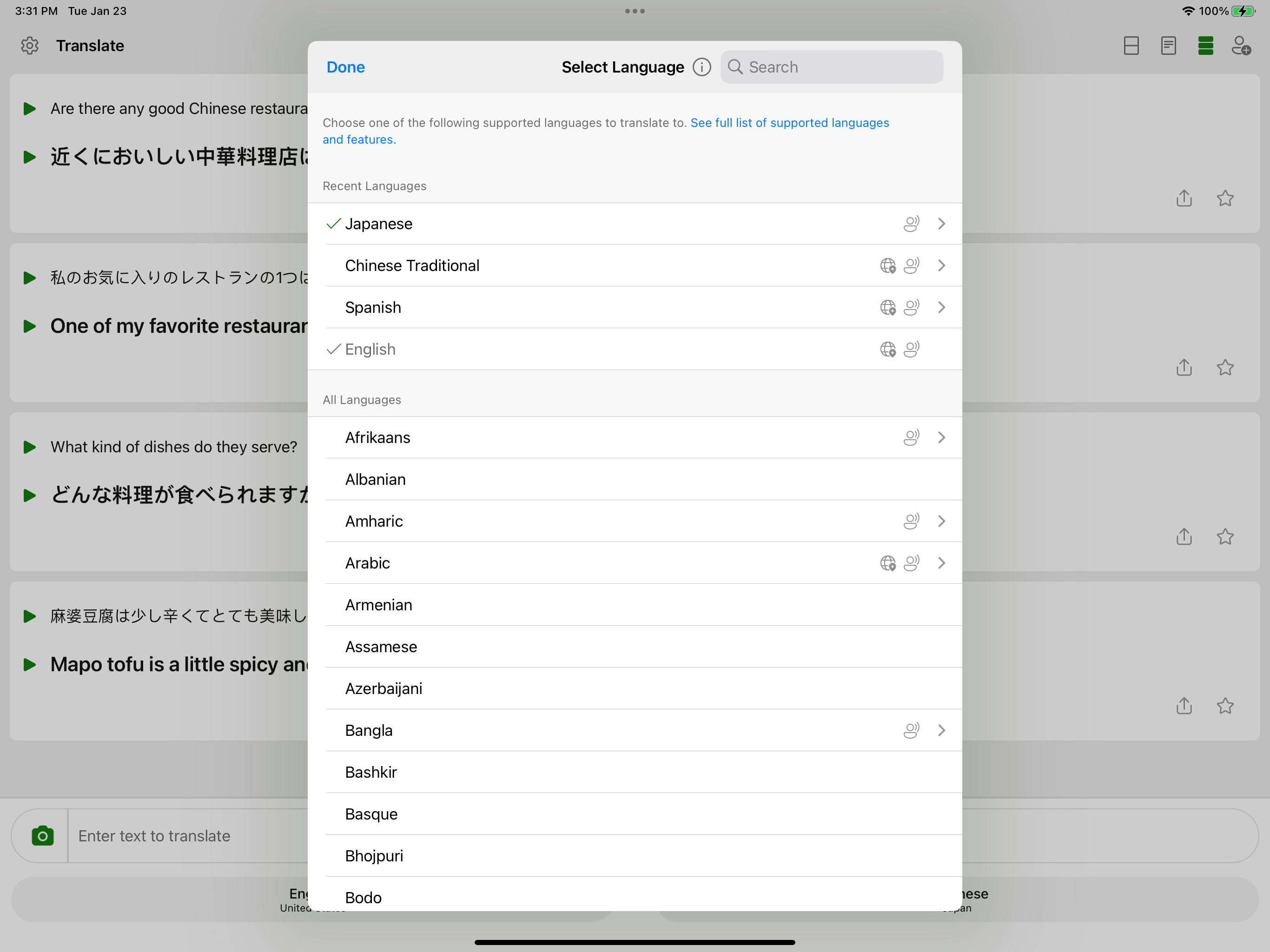The image size is (1270, 952).
Task: Expand Spanish dialect options chevron
Action: (941, 308)
